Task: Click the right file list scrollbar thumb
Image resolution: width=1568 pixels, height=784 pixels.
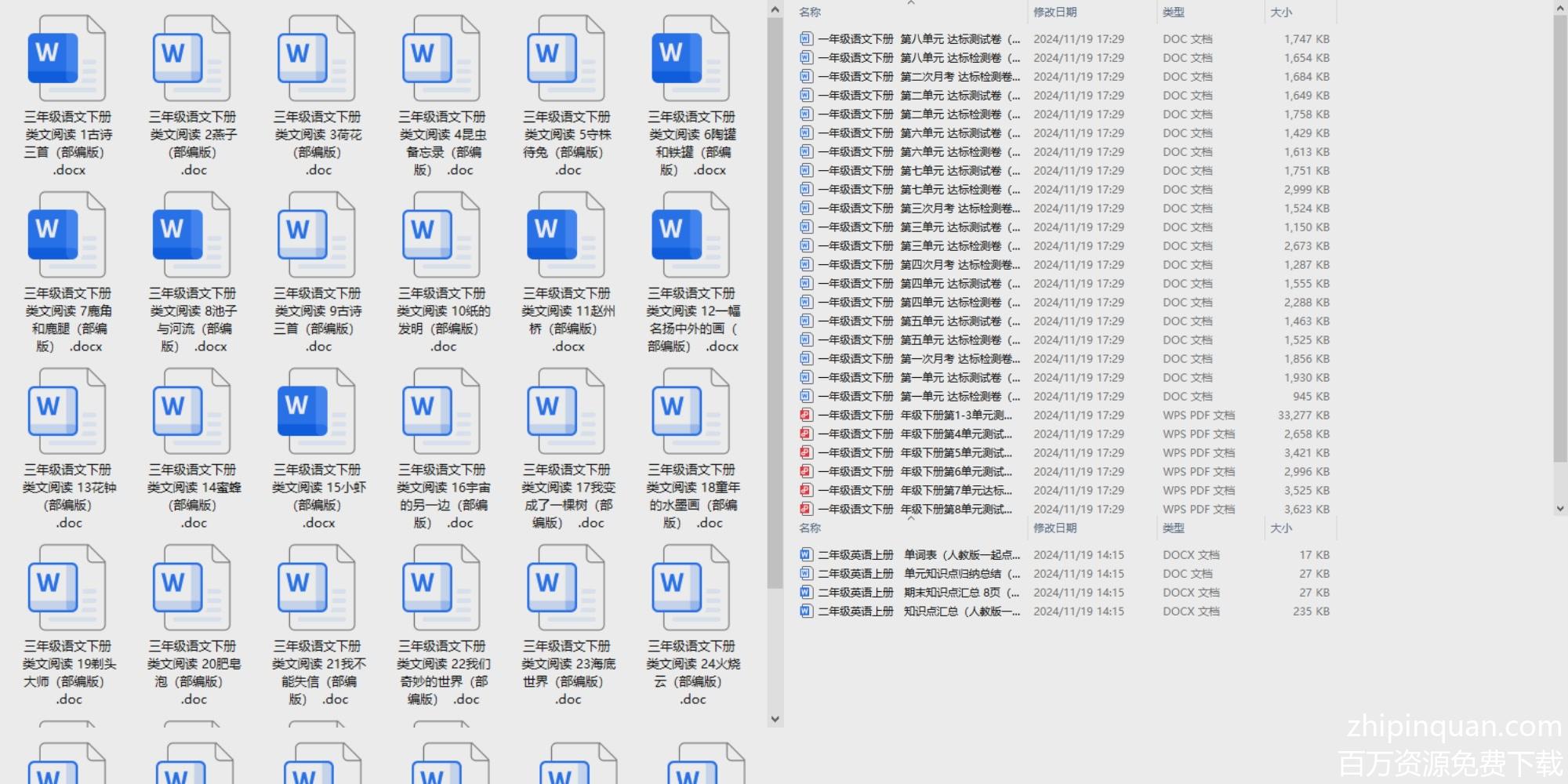Action: pyautogui.click(x=1559, y=235)
